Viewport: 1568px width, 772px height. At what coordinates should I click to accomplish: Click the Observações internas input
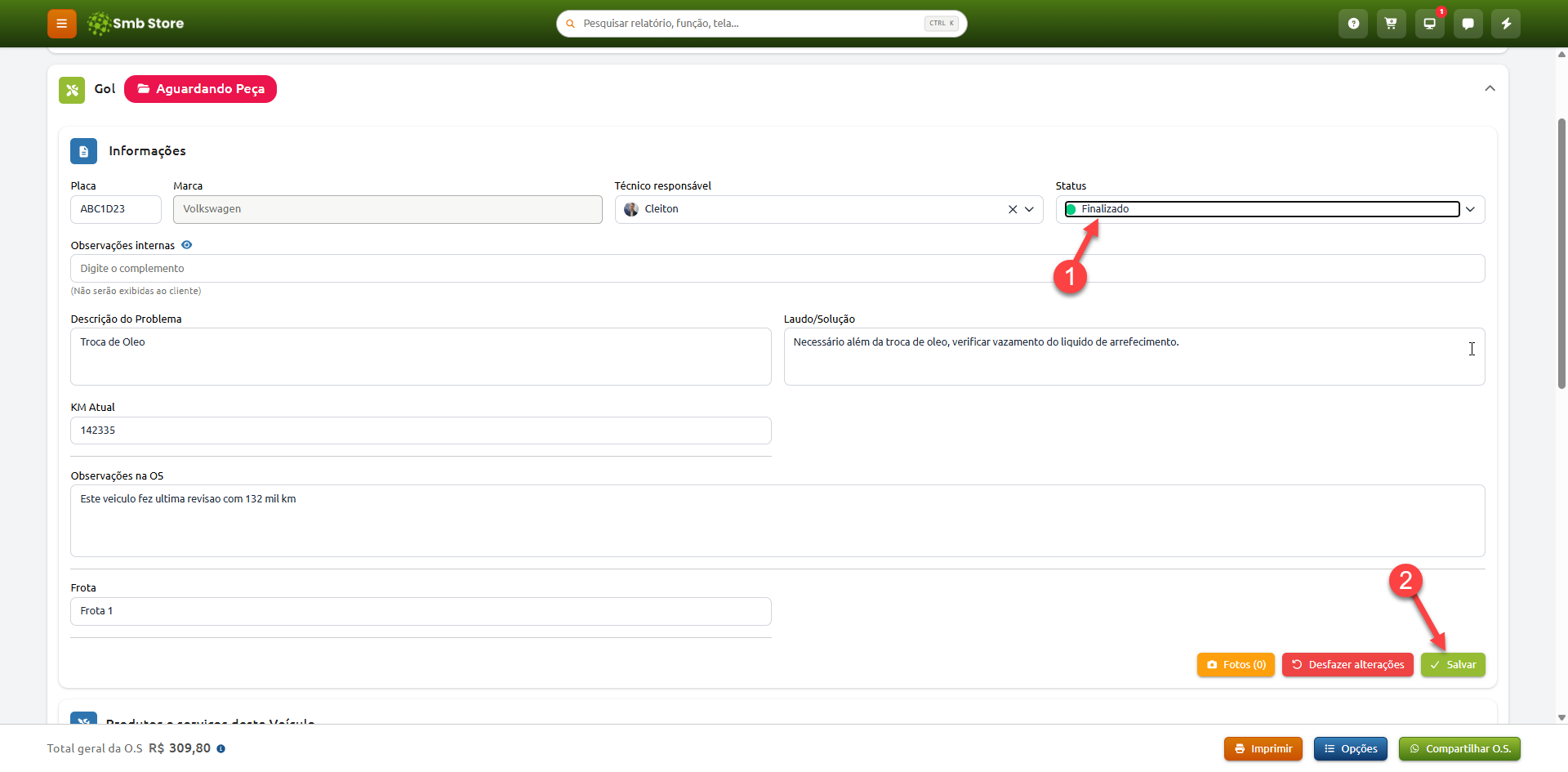[x=777, y=269]
